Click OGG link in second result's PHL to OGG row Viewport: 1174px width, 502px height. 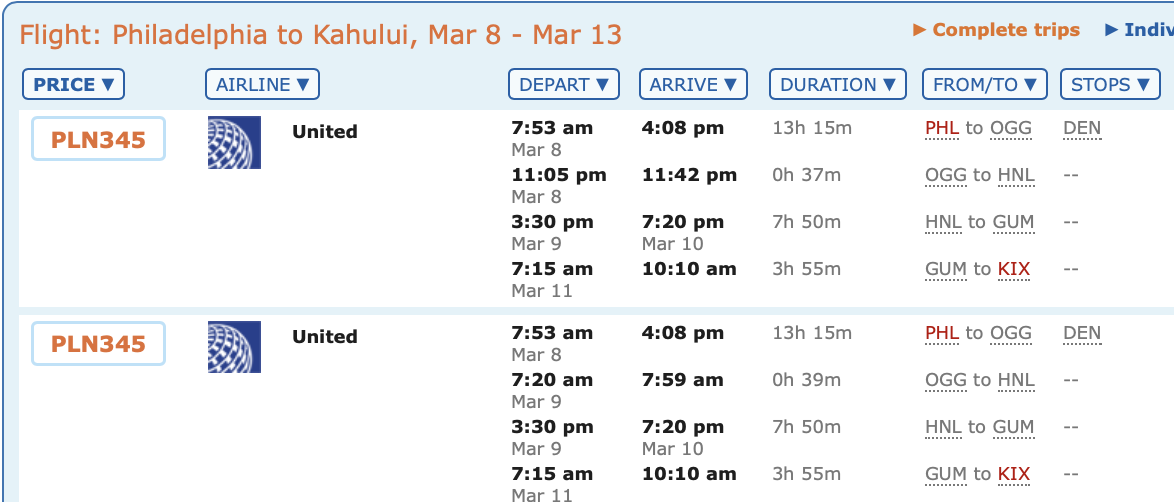[x=1011, y=333]
